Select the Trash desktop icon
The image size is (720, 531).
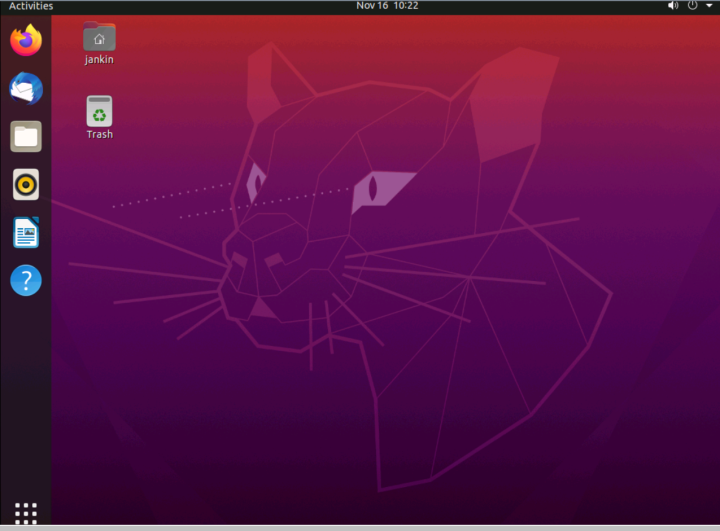(x=99, y=111)
